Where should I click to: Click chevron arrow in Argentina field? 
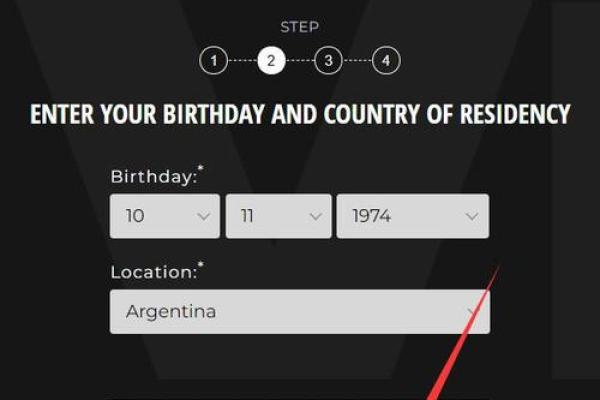[x=473, y=312]
